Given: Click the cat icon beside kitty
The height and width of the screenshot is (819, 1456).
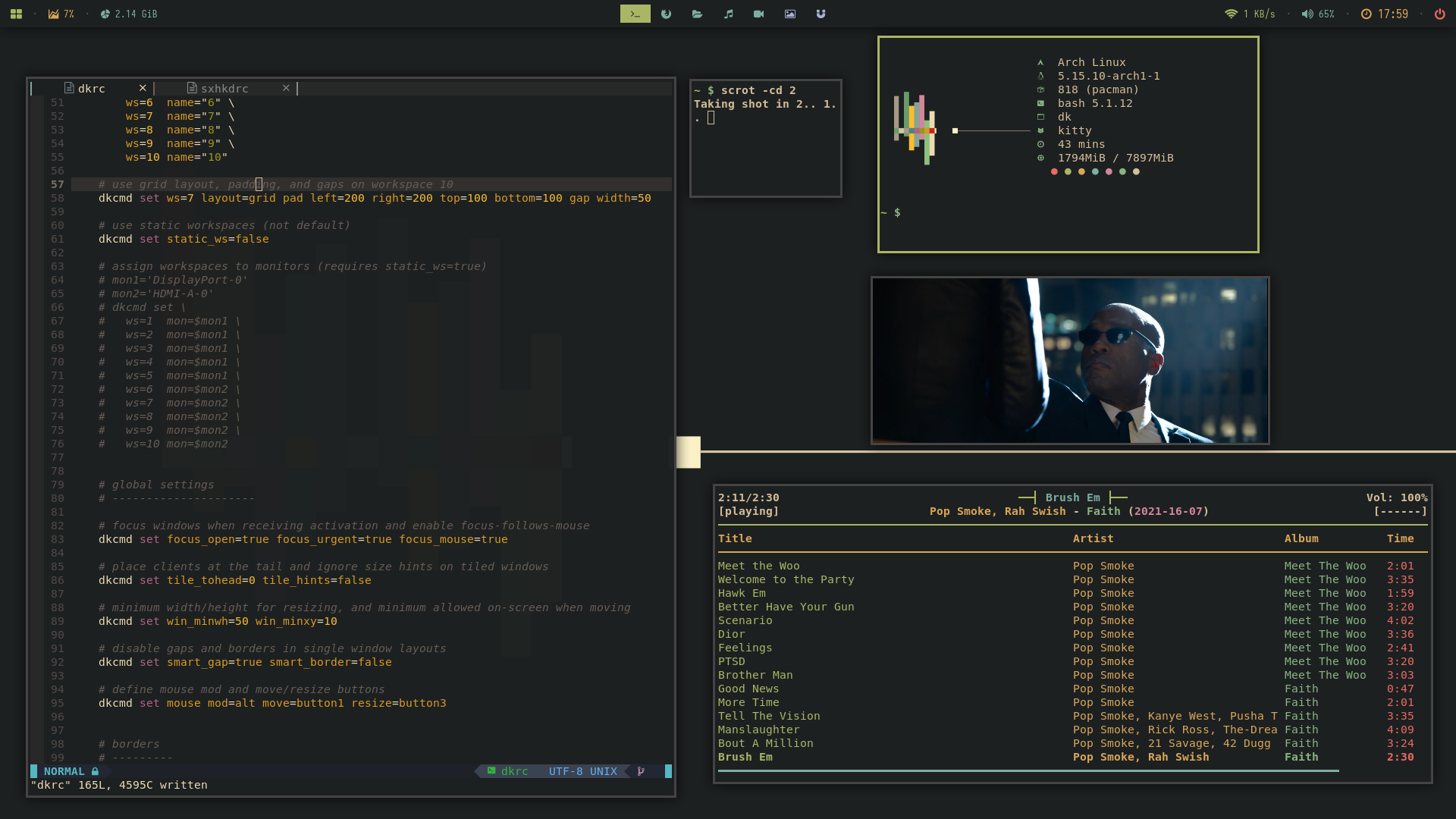Looking at the screenshot, I should click(x=1040, y=130).
